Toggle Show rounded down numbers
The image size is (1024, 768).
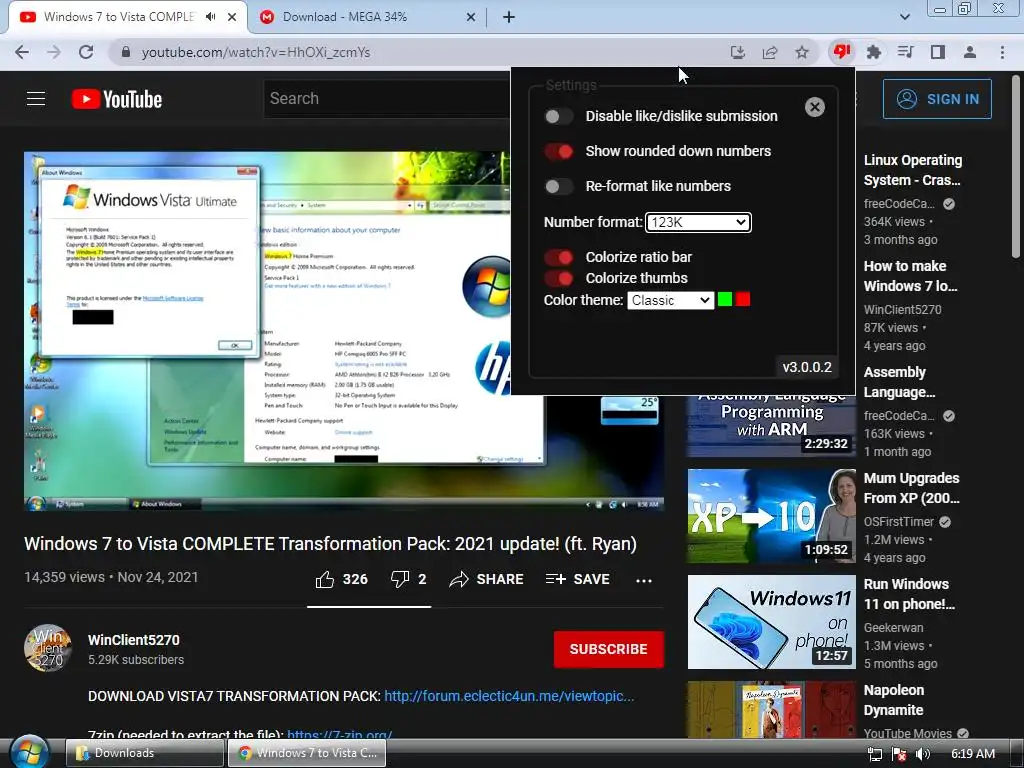(558, 152)
